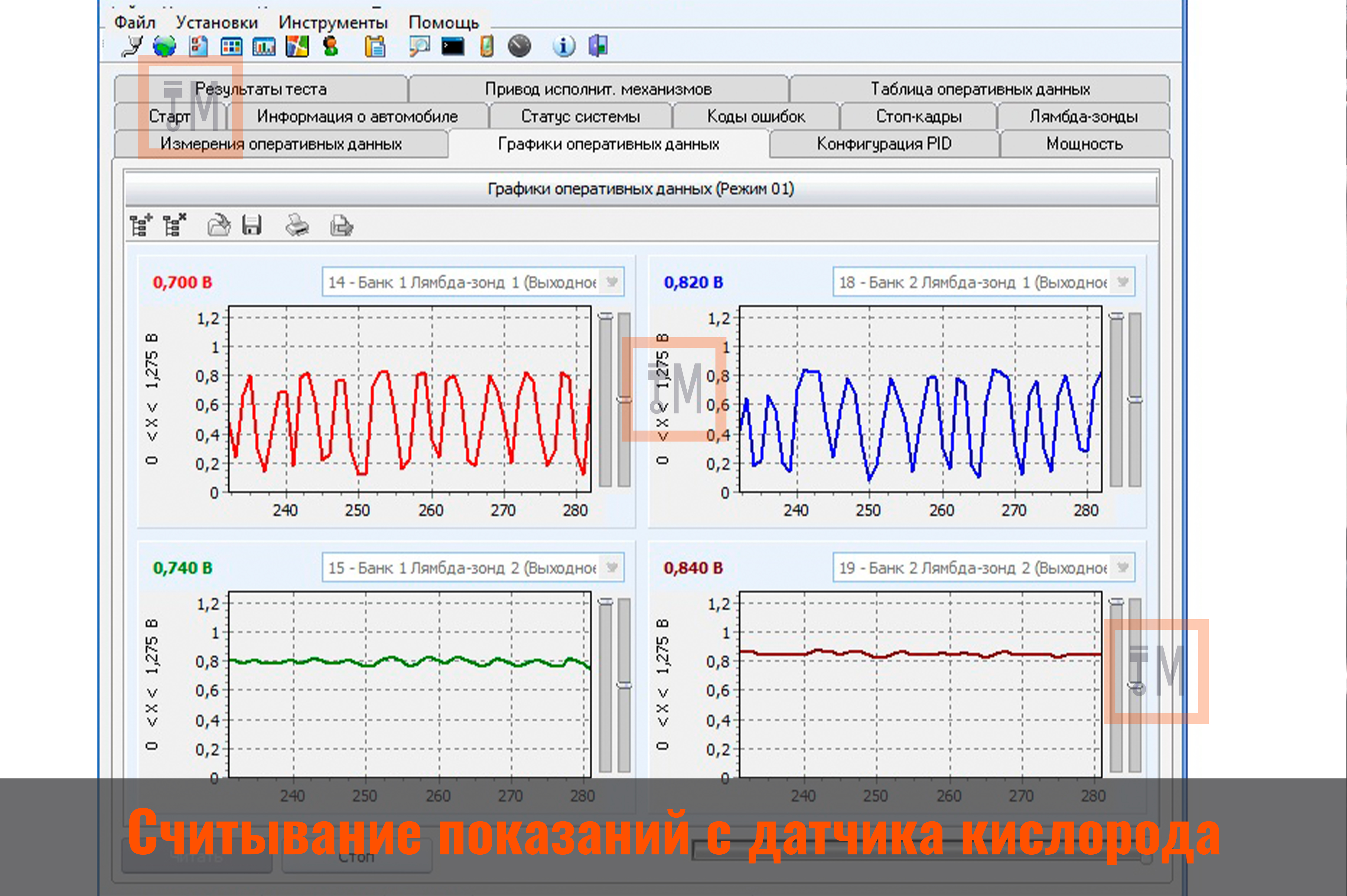Click the blue 0,820 В voltage value
Image resolution: width=1347 pixels, height=896 pixels.
coord(693,282)
